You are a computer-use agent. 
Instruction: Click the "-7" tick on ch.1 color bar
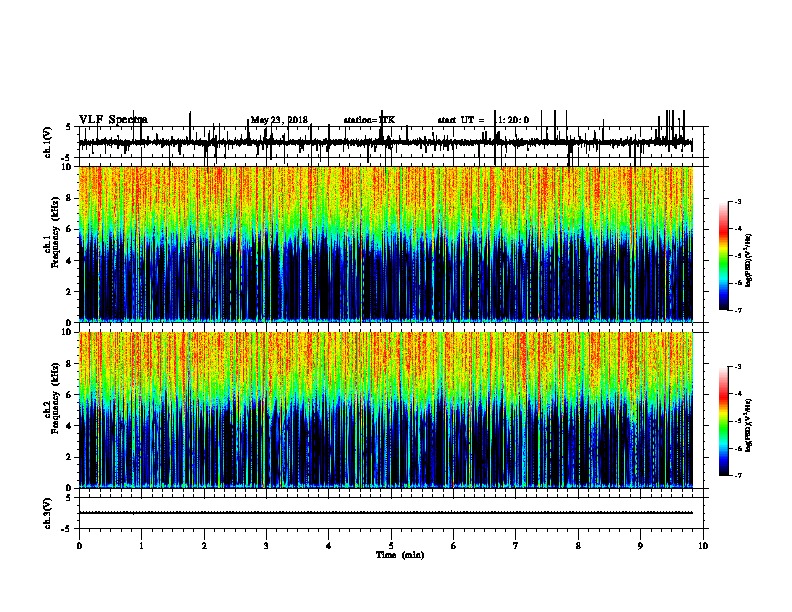pyautogui.click(x=738, y=310)
